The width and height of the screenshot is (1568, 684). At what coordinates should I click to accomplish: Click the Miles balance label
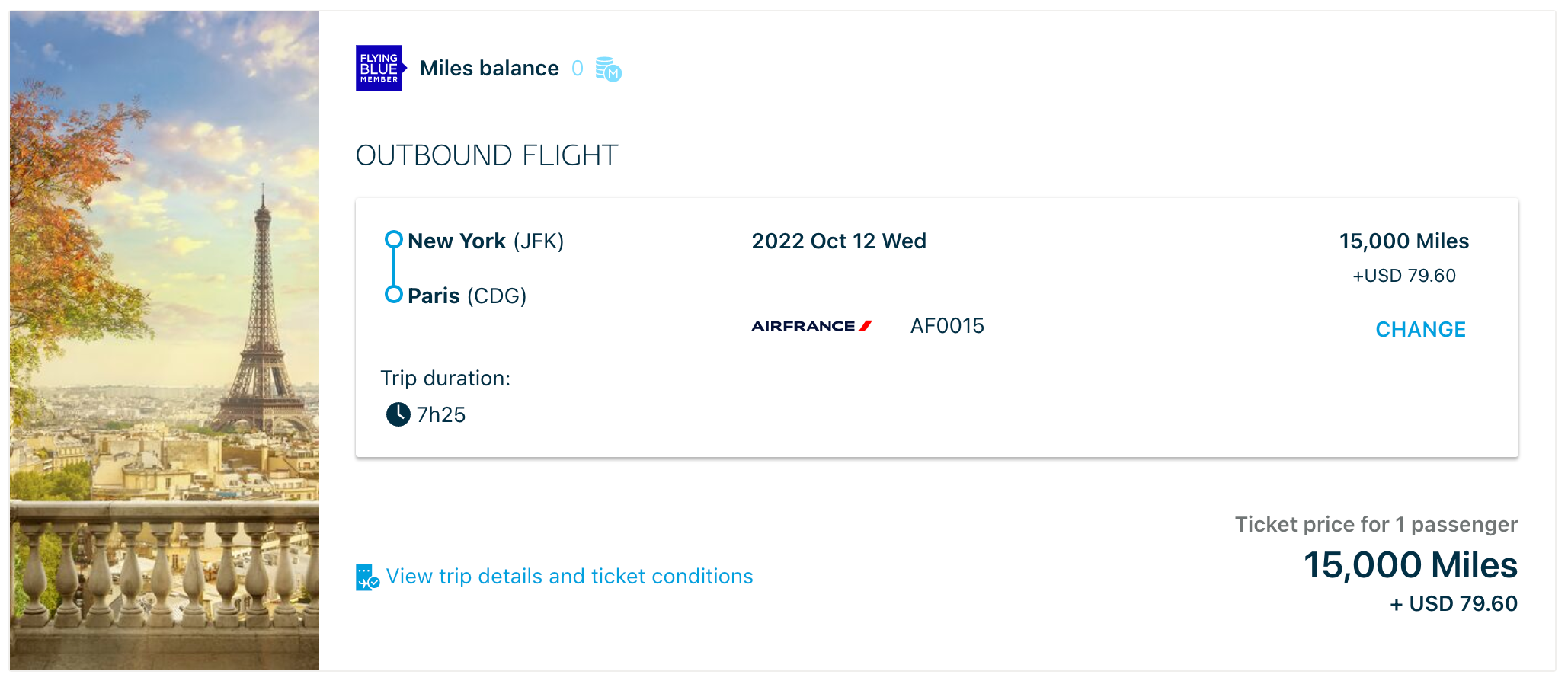(489, 69)
